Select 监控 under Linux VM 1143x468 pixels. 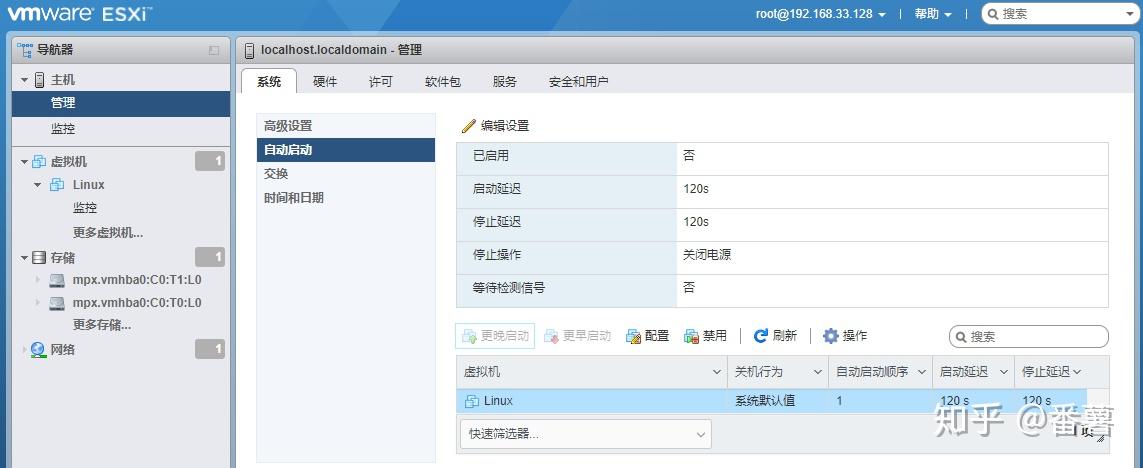pyautogui.click(x=85, y=208)
